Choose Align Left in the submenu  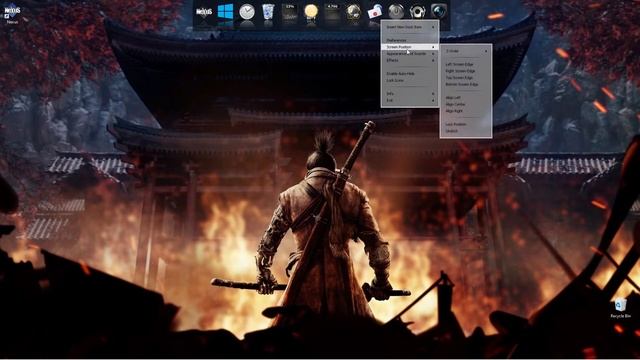click(466, 98)
